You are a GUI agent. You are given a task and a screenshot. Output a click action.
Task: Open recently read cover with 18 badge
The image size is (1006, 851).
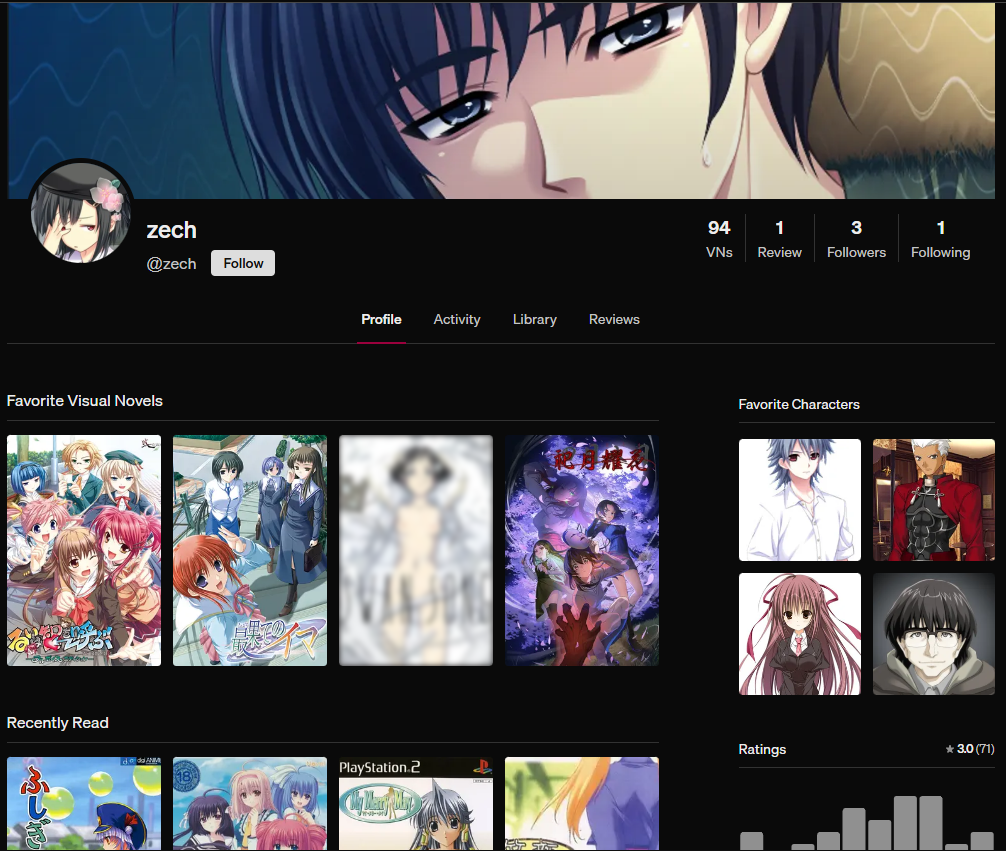pyautogui.click(x=250, y=804)
